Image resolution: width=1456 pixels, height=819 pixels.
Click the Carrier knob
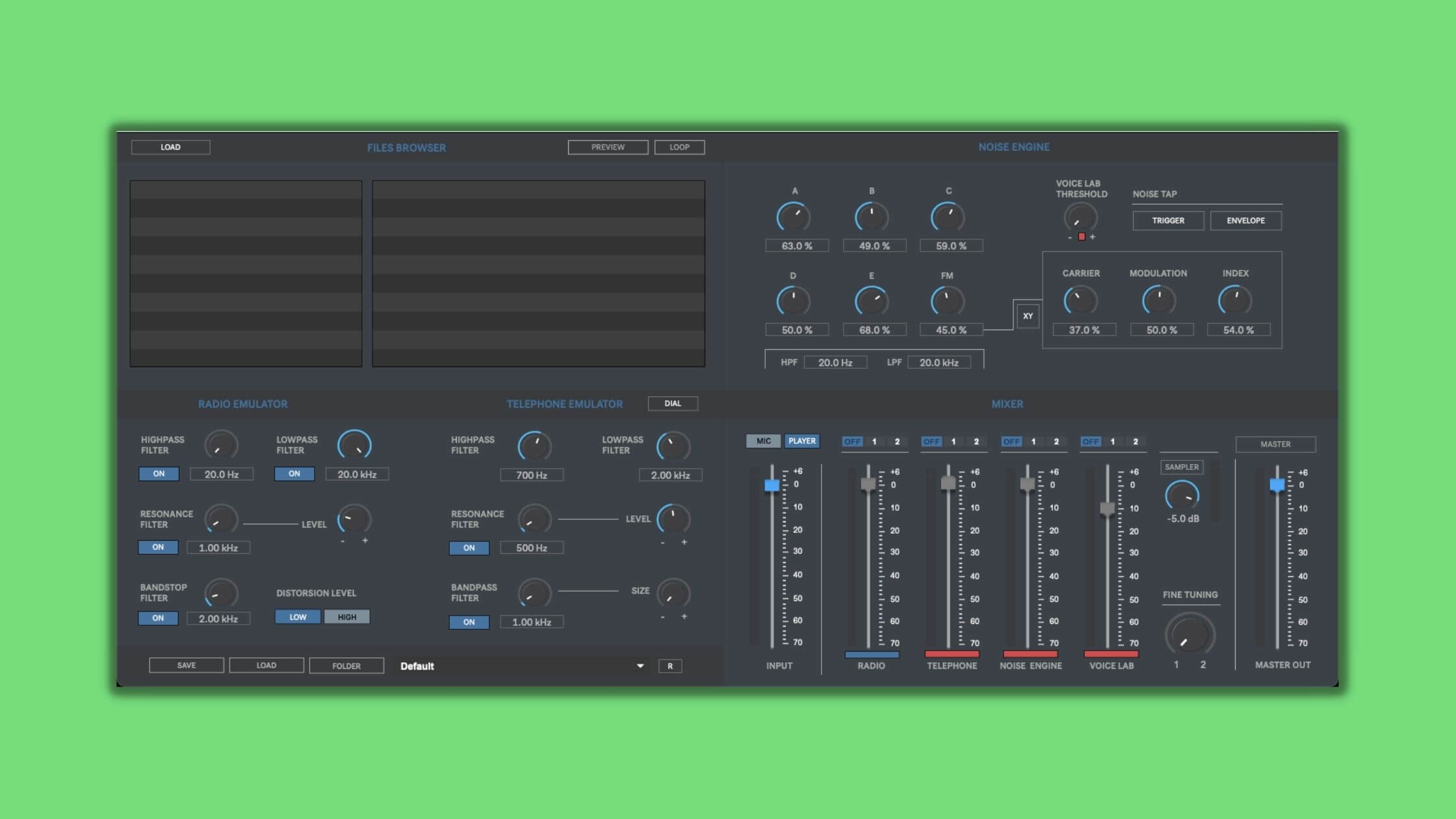coord(1080,300)
